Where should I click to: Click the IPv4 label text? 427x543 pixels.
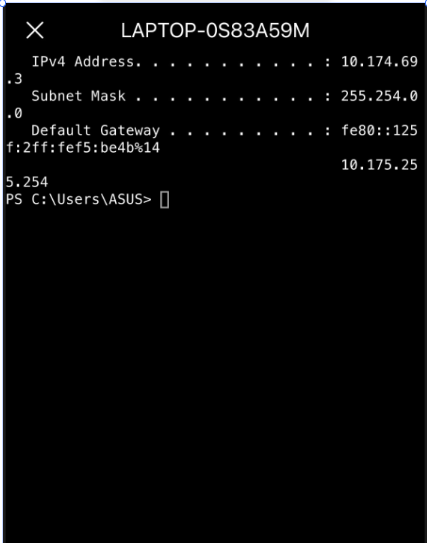(48, 62)
